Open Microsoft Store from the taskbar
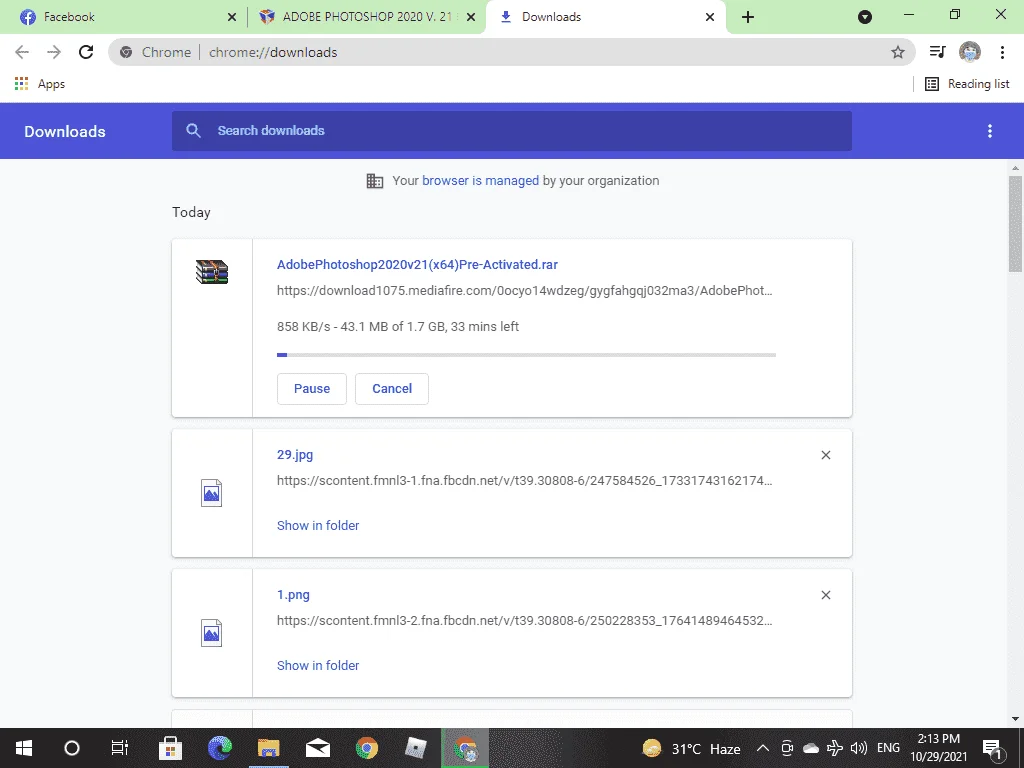This screenshot has height=768, width=1024. (x=170, y=748)
